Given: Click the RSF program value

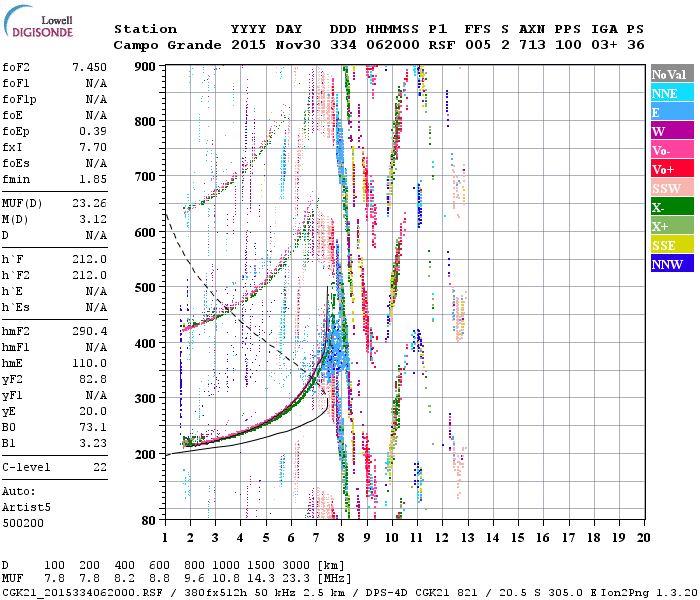Looking at the screenshot, I should pyautogui.click(x=442, y=45).
